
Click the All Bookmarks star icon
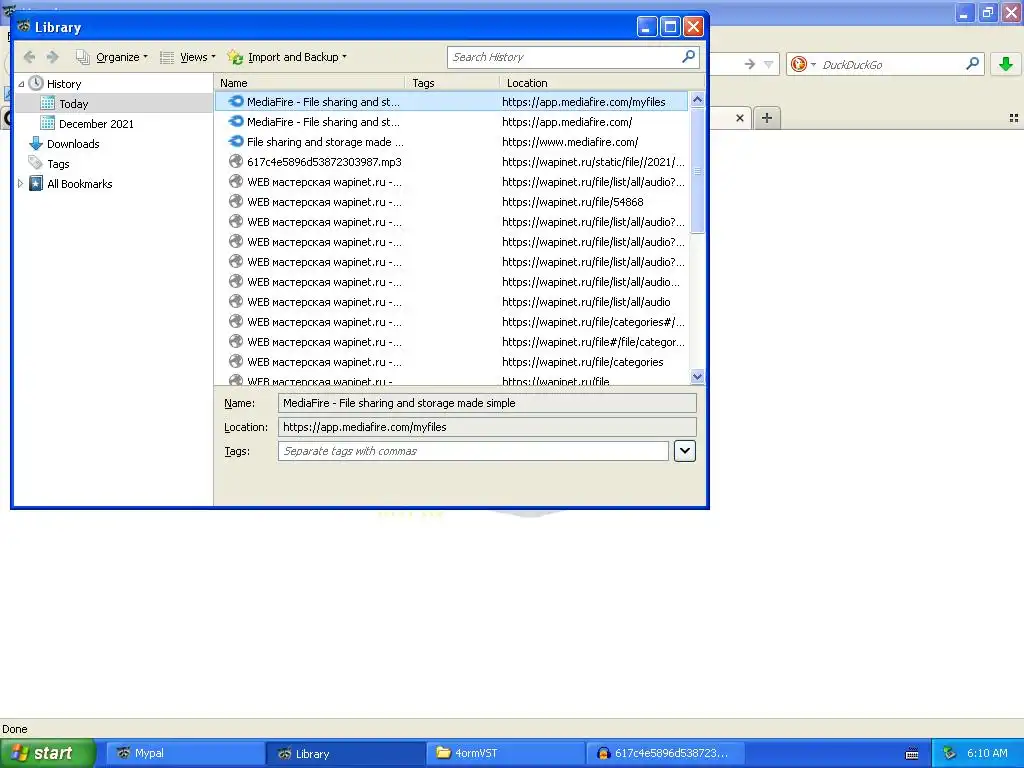[36, 184]
